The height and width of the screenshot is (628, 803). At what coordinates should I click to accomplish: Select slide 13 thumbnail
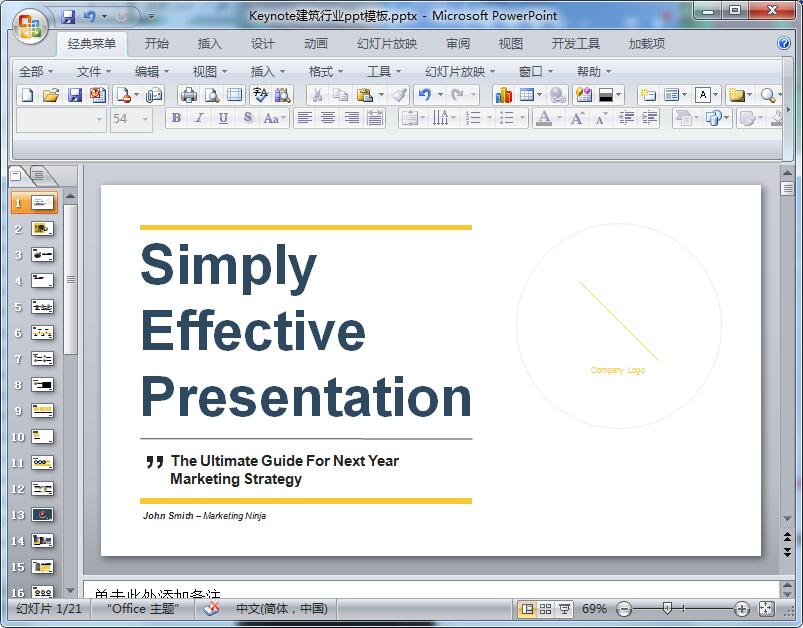click(43, 514)
